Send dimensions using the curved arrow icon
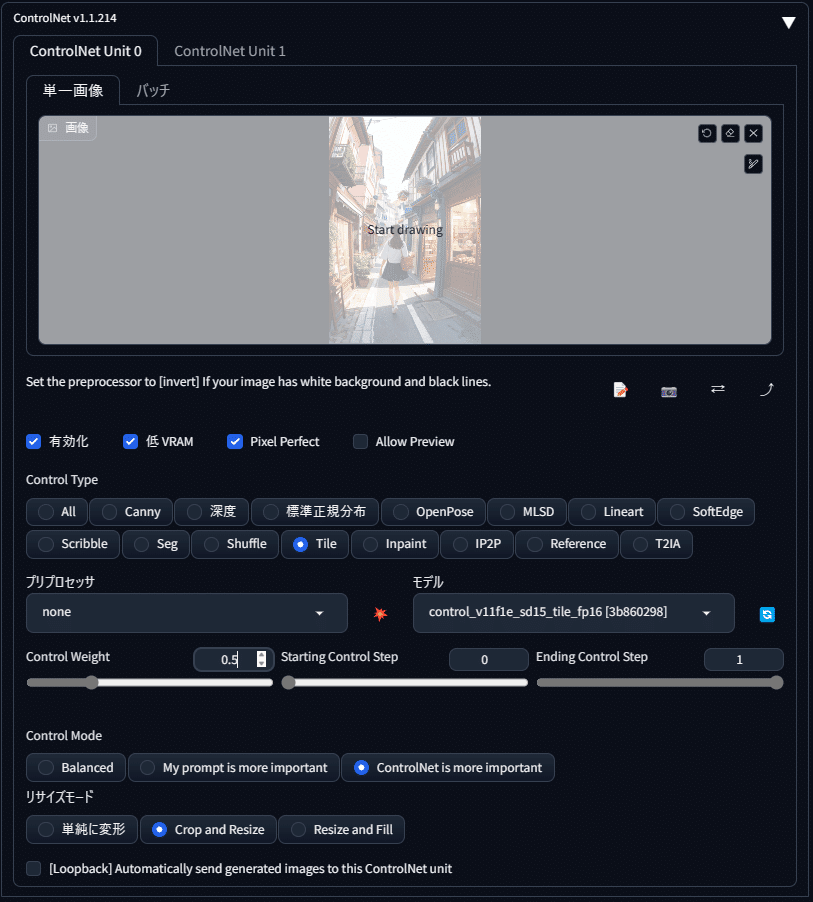Viewport: 813px width, 902px height. (766, 390)
